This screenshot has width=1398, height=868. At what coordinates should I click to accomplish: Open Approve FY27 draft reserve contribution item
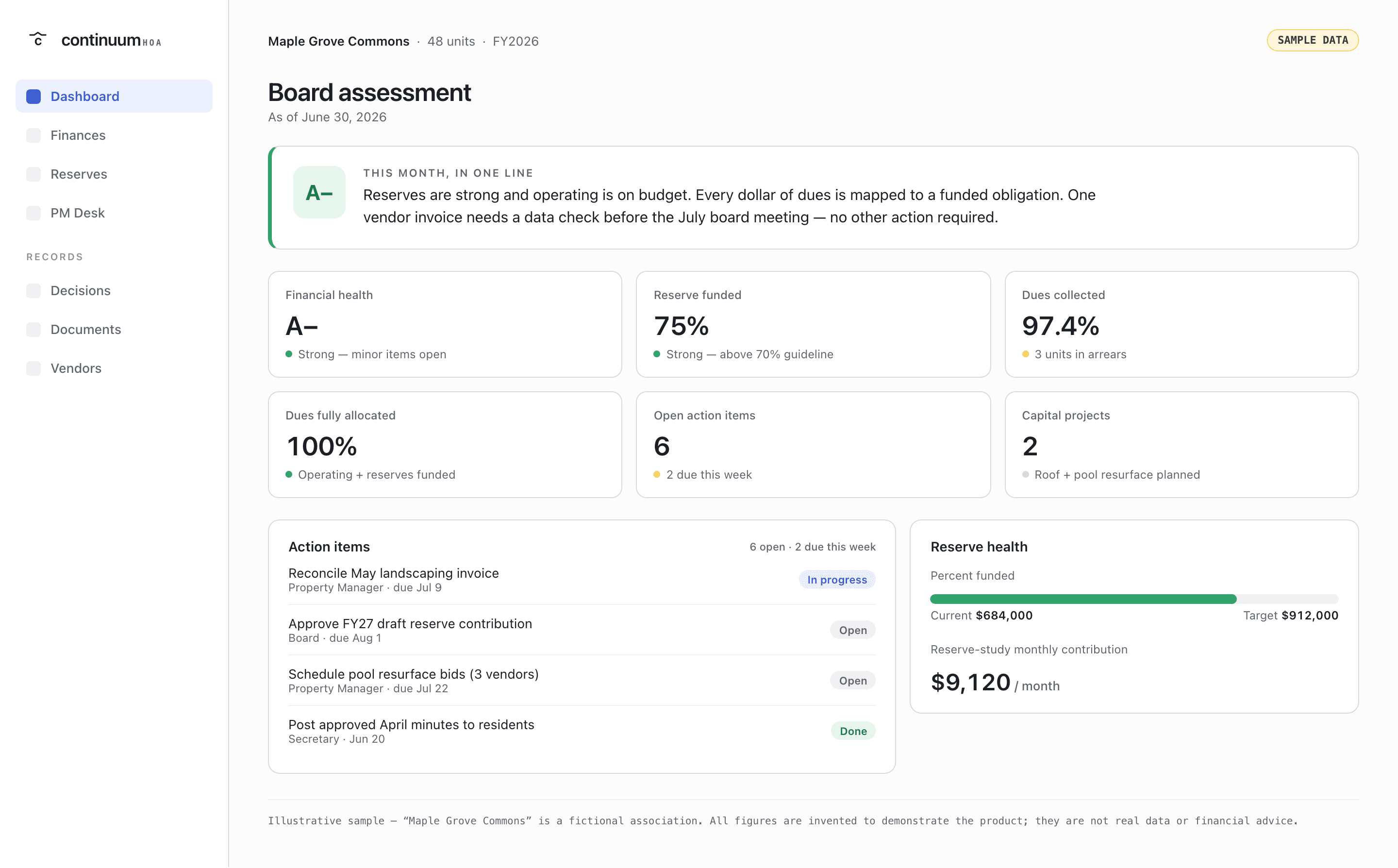582,630
